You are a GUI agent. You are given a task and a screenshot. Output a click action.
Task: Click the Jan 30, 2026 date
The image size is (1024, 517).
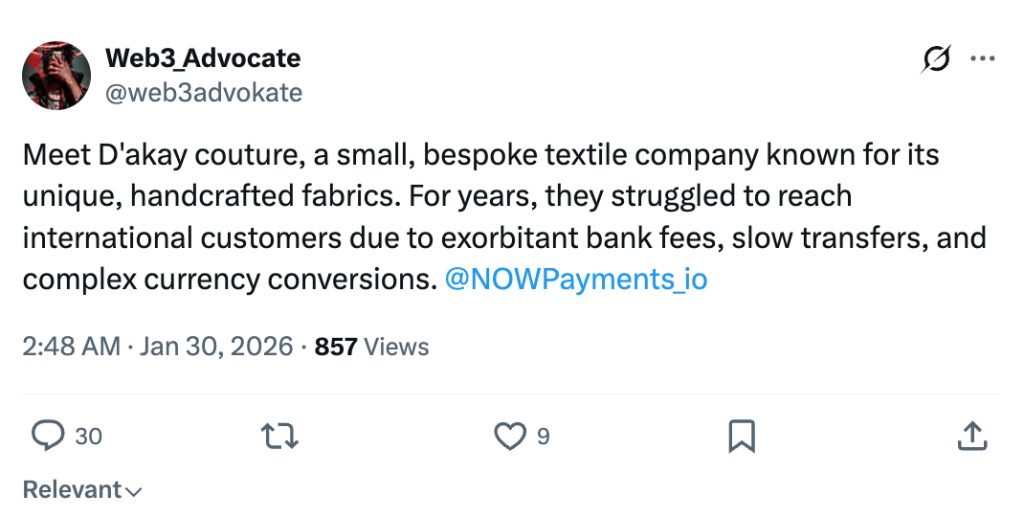click(x=217, y=347)
